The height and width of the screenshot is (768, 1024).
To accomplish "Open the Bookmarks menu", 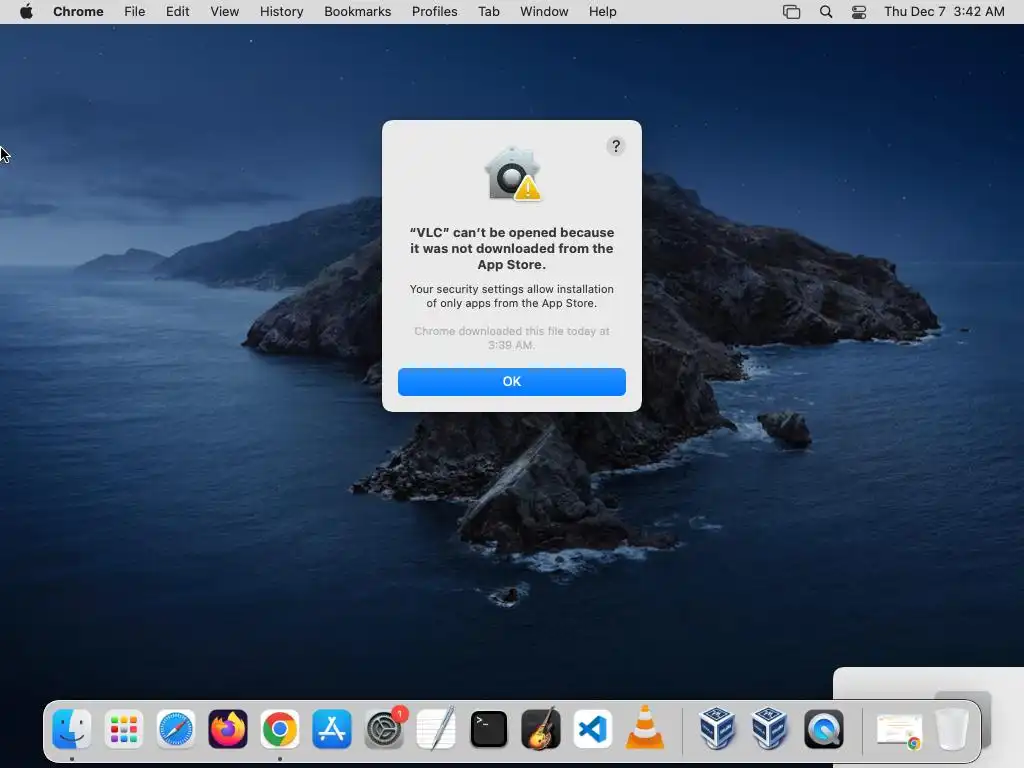I will click(x=357, y=12).
